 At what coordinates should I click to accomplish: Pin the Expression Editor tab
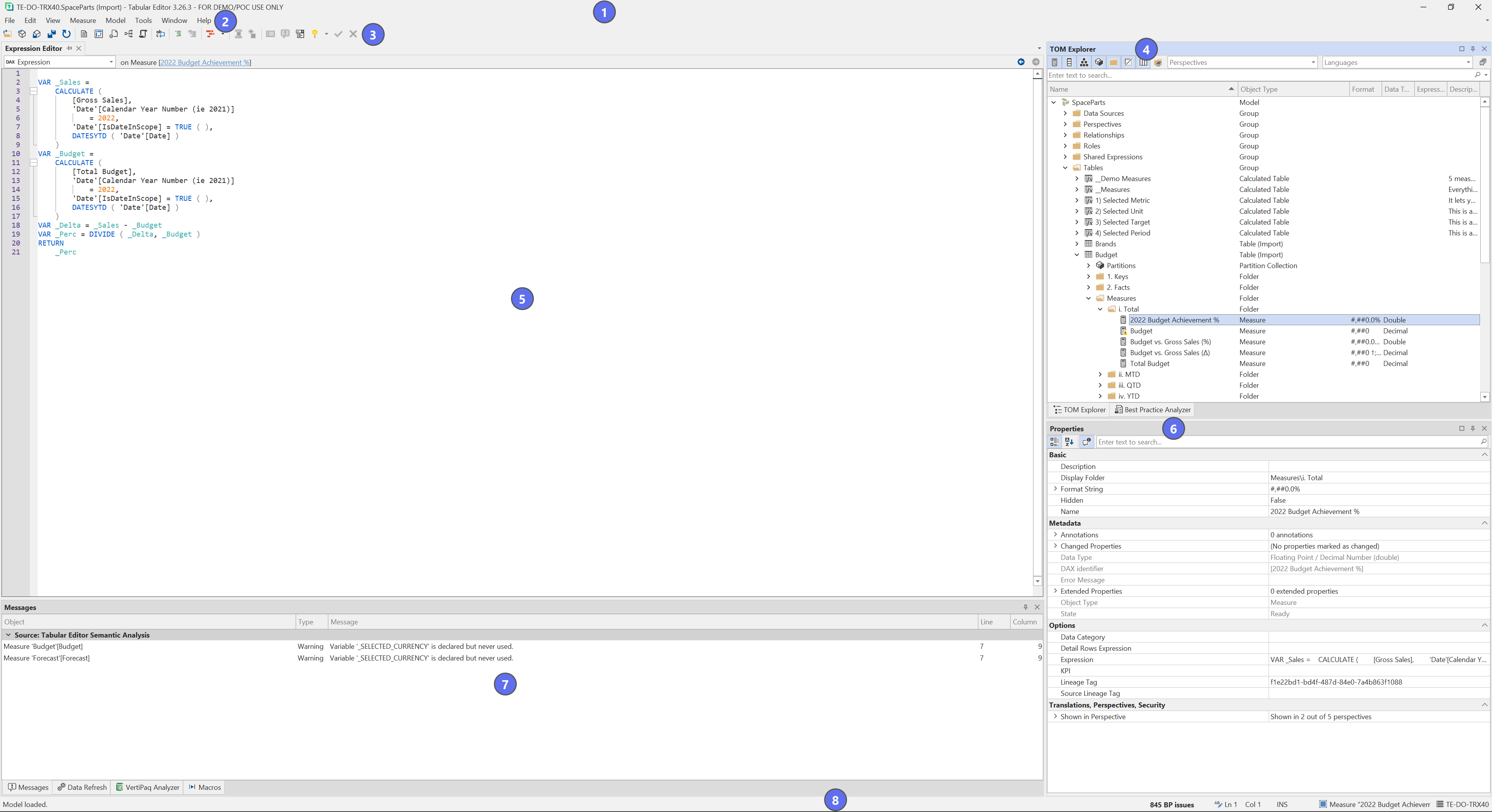pyautogui.click(x=70, y=48)
